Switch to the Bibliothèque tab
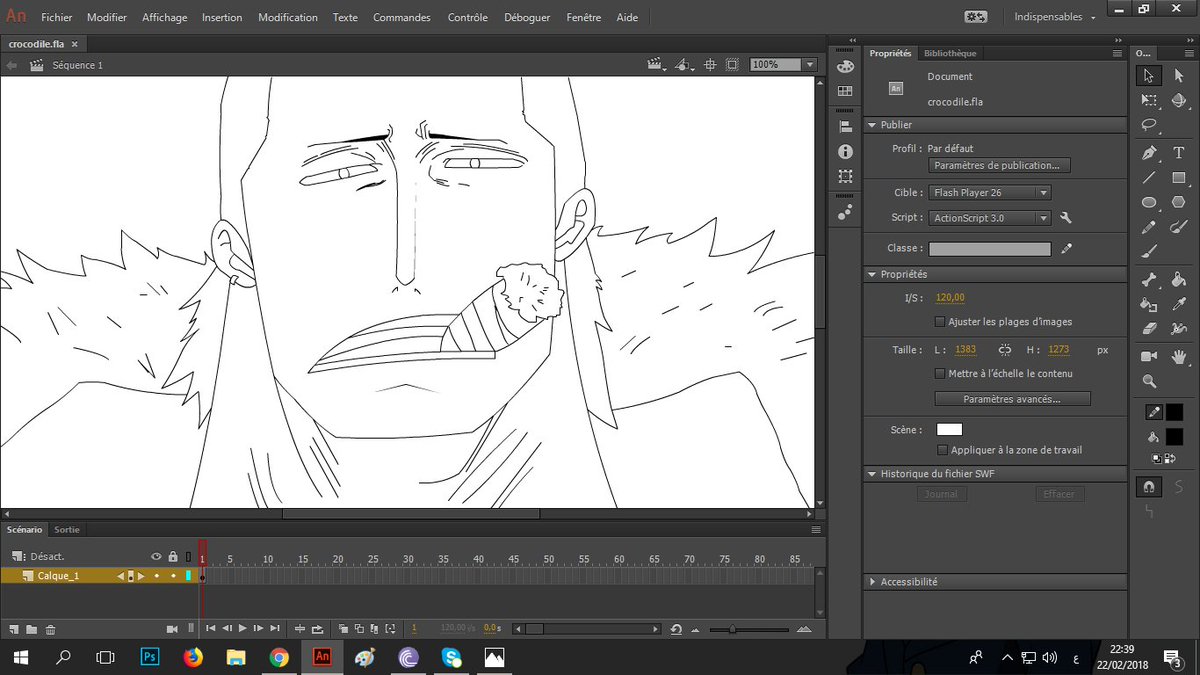Screen dimensions: 1200x675 point(949,53)
